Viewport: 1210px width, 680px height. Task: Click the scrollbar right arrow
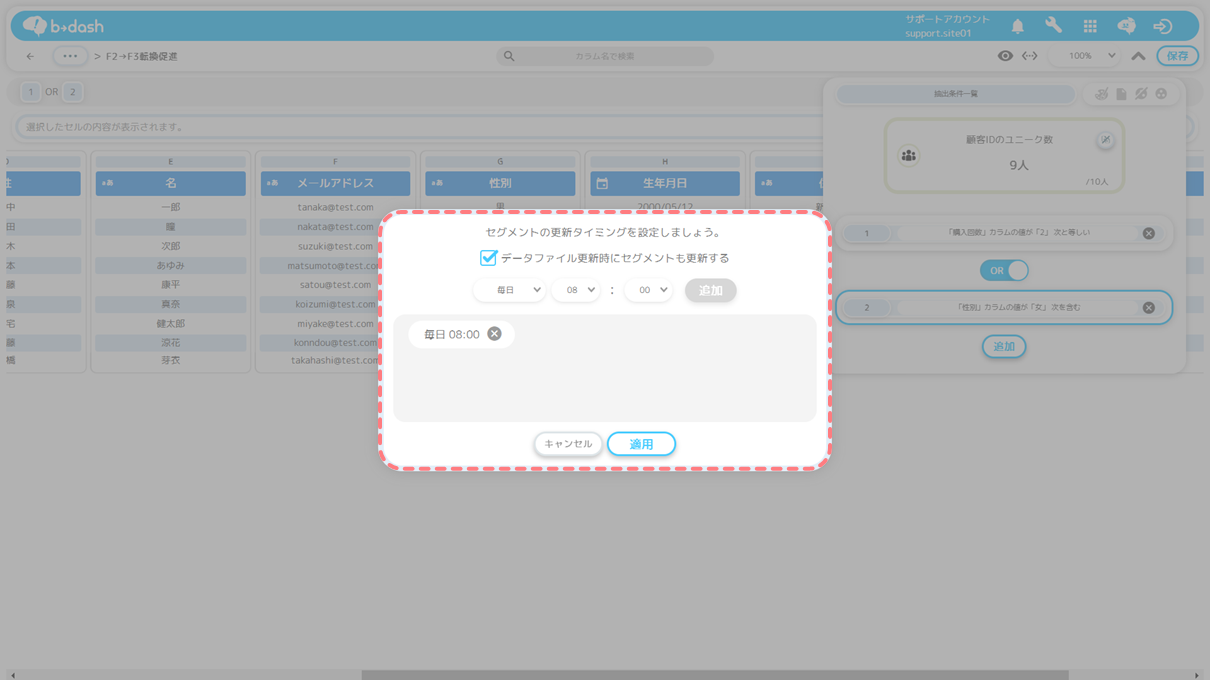pyautogui.click(x=1196, y=675)
